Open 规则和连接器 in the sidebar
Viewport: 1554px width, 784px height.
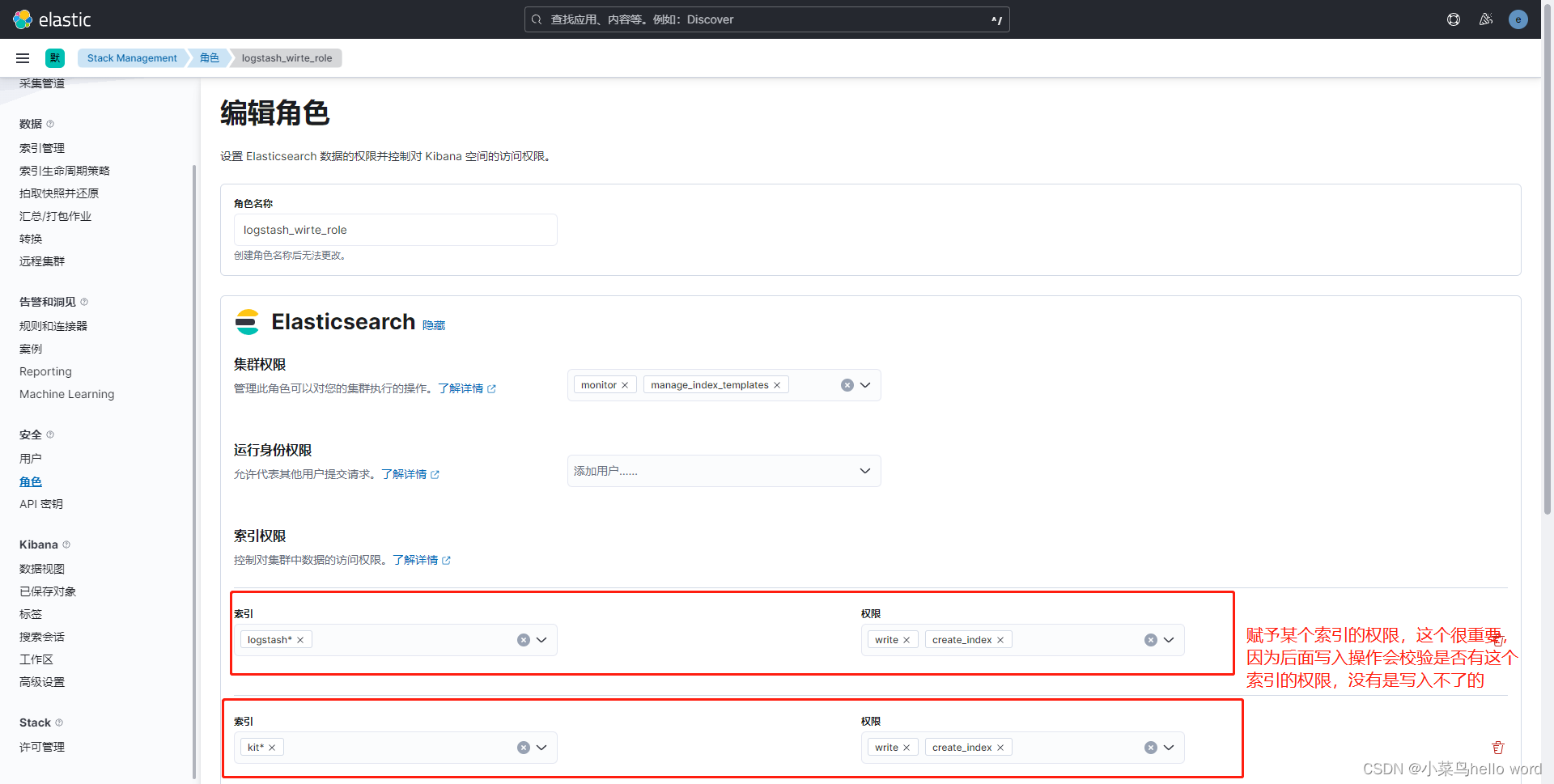(x=53, y=326)
